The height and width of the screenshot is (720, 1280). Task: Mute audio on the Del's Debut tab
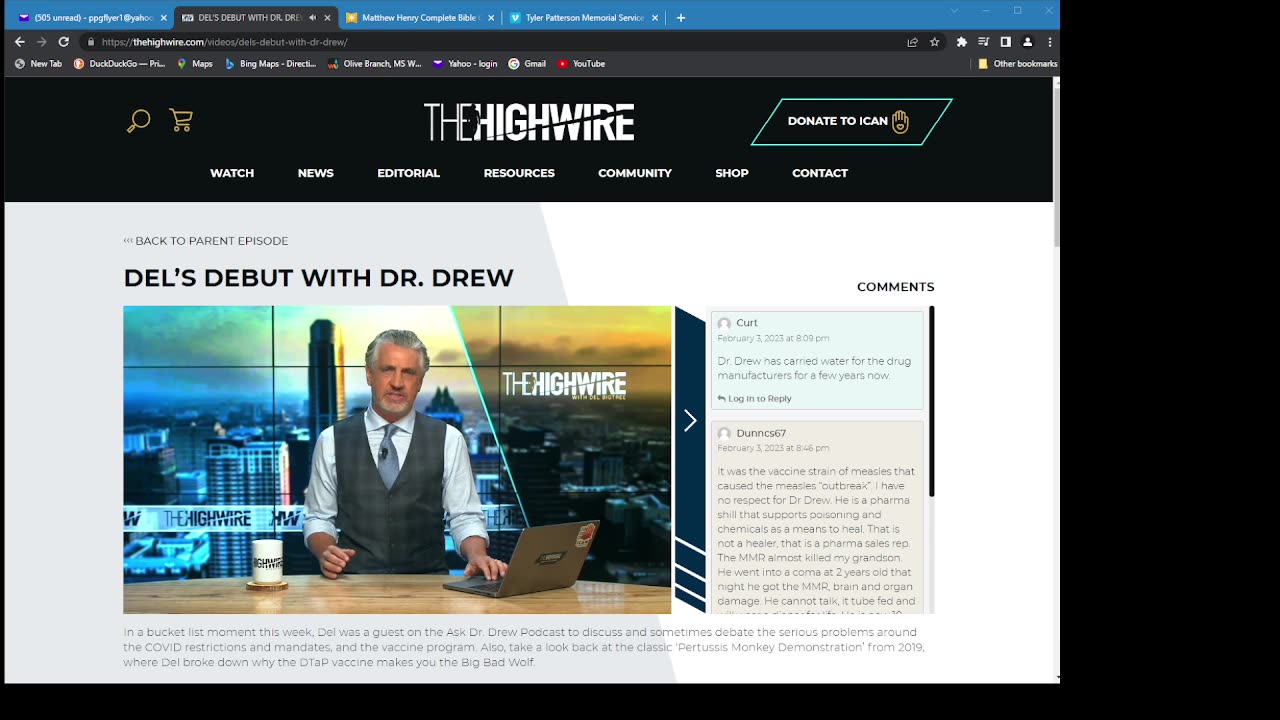tap(312, 18)
